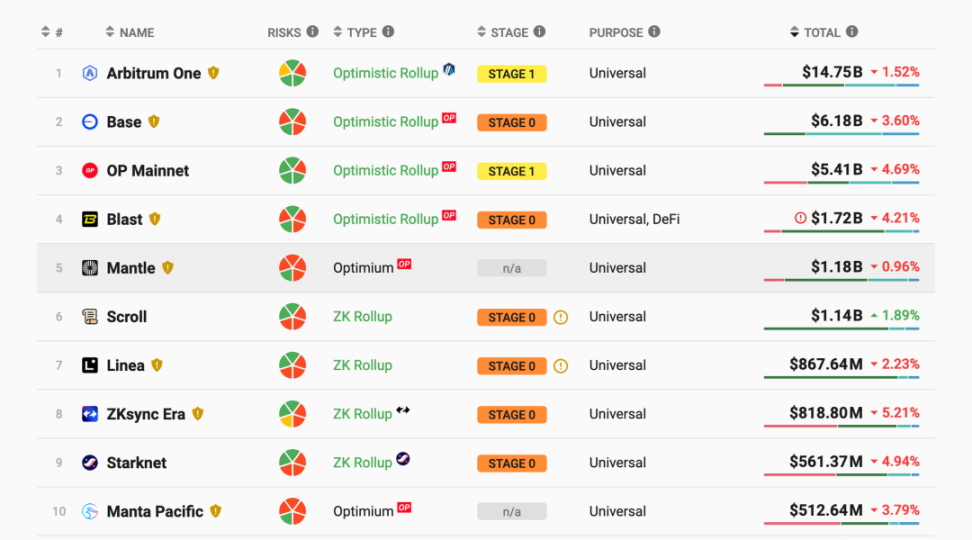Click the red warning icon on Blast total

[x=799, y=217]
